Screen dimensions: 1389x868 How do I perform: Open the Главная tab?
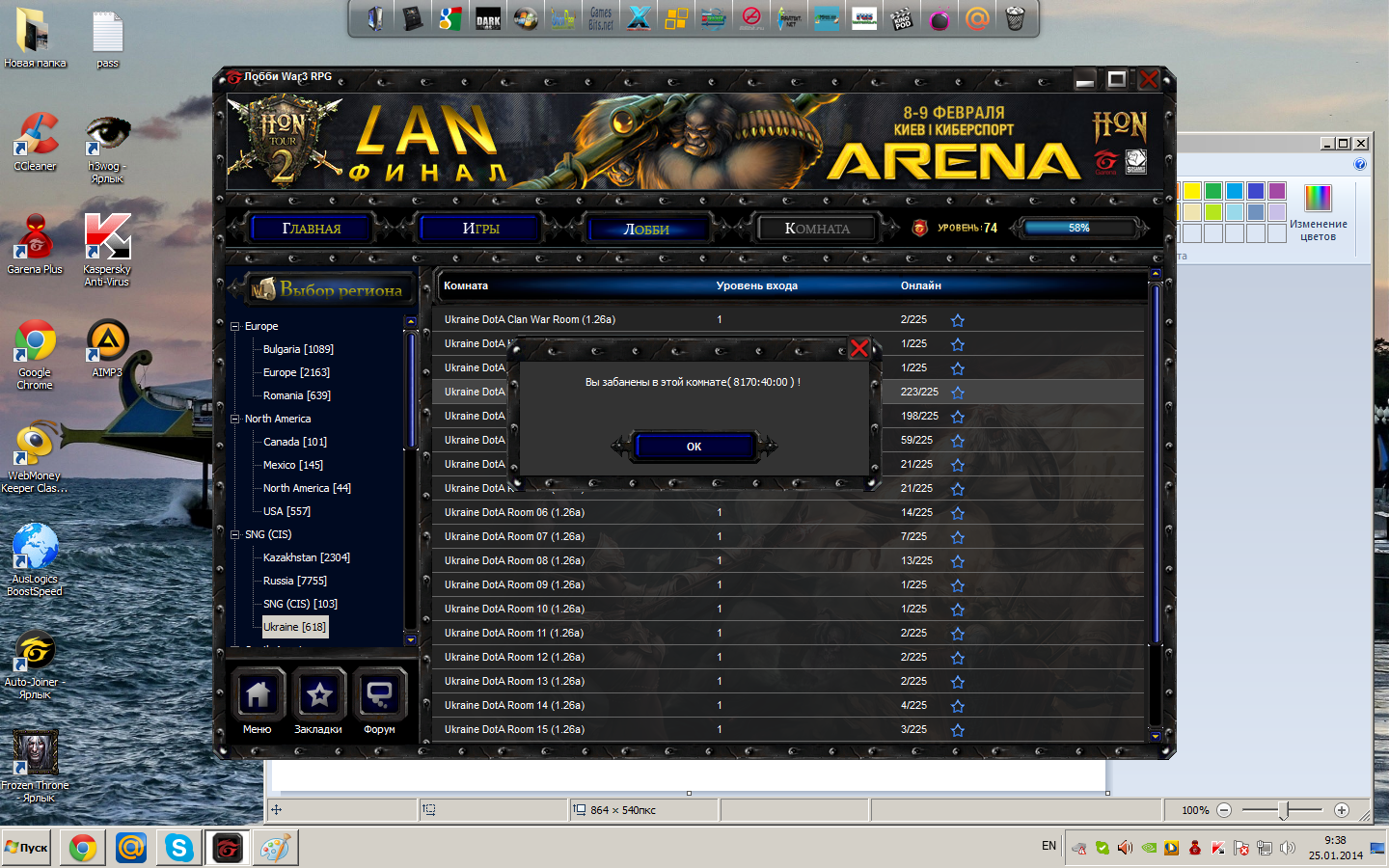(x=311, y=229)
